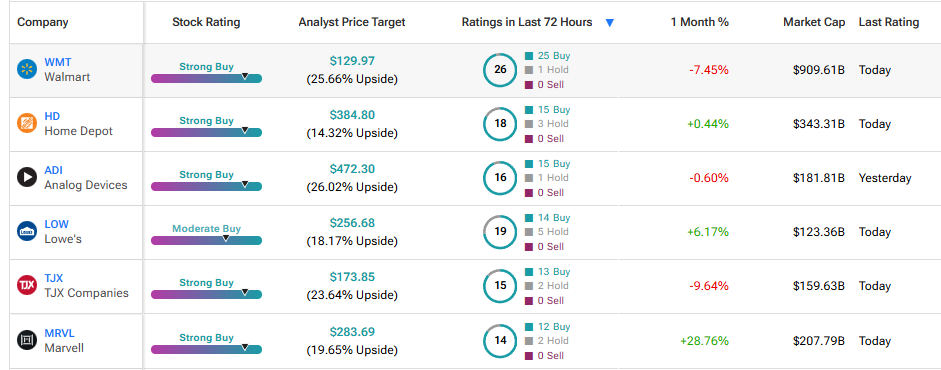Click Home Depot's $384.80 price target
941x370 pixels.
(352, 115)
